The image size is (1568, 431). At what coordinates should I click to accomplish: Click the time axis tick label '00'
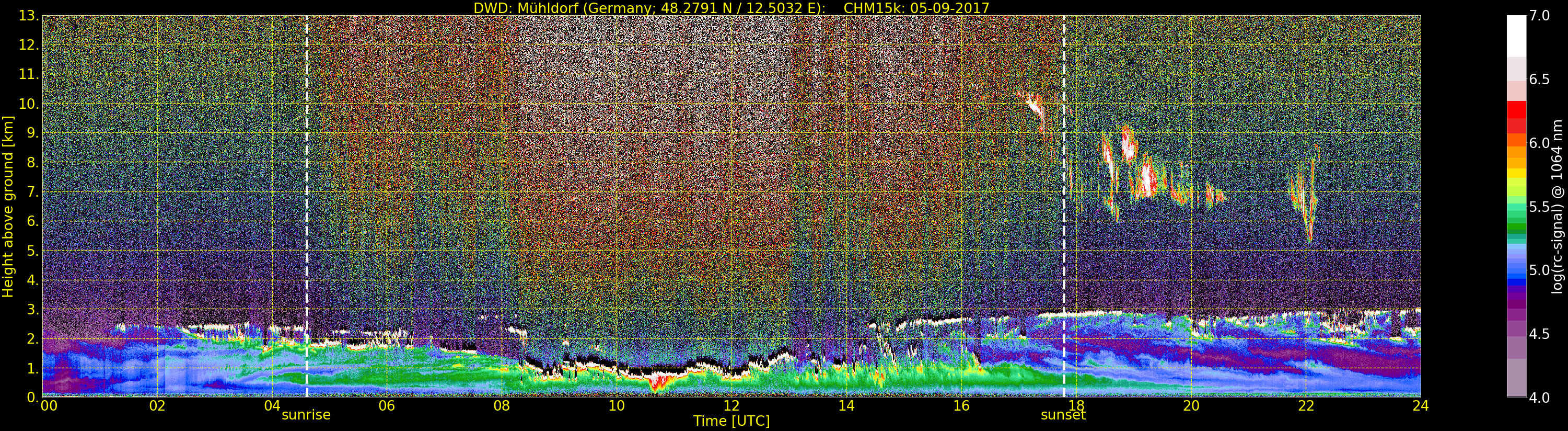pyautogui.click(x=49, y=405)
